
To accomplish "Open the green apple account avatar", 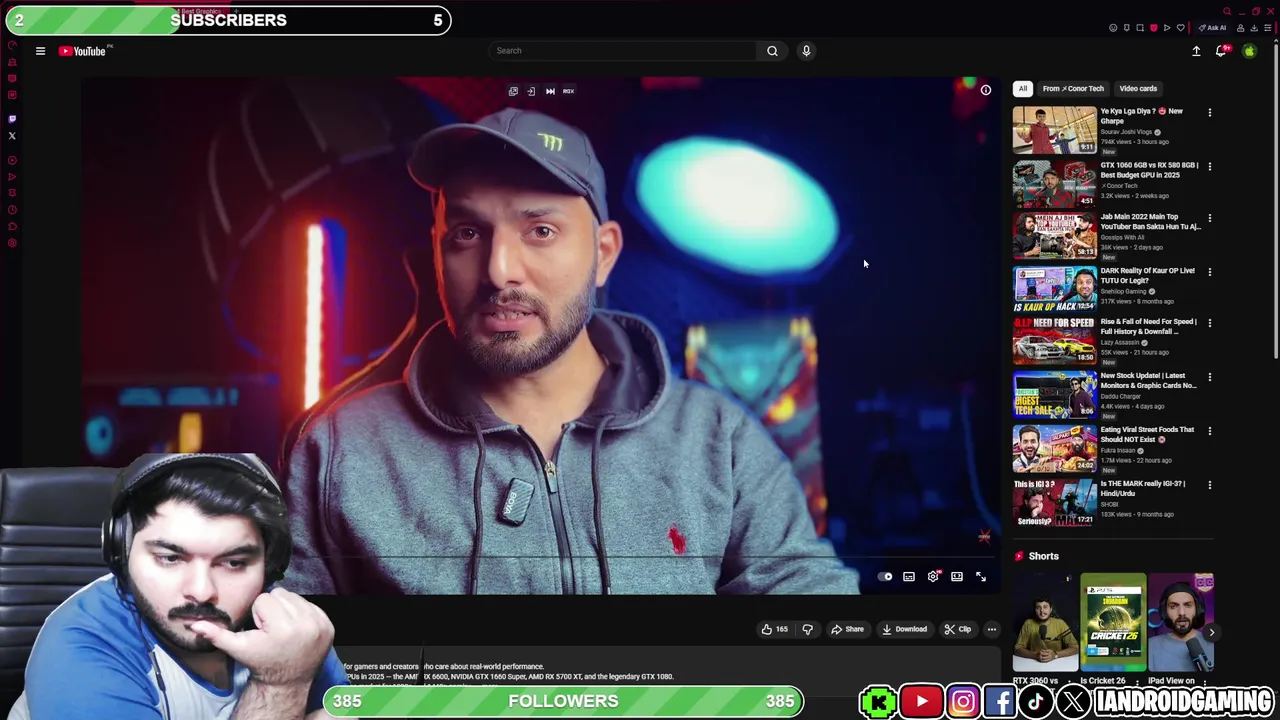I will pyautogui.click(x=1249, y=51).
